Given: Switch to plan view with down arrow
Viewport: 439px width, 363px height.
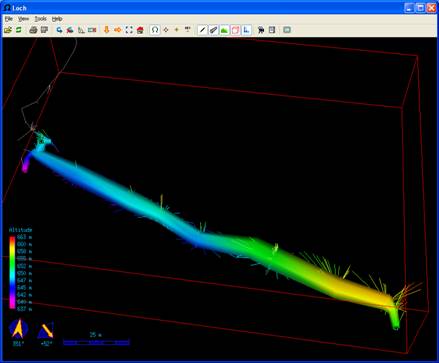Looking at the screenshot, I should click(107, 30).
